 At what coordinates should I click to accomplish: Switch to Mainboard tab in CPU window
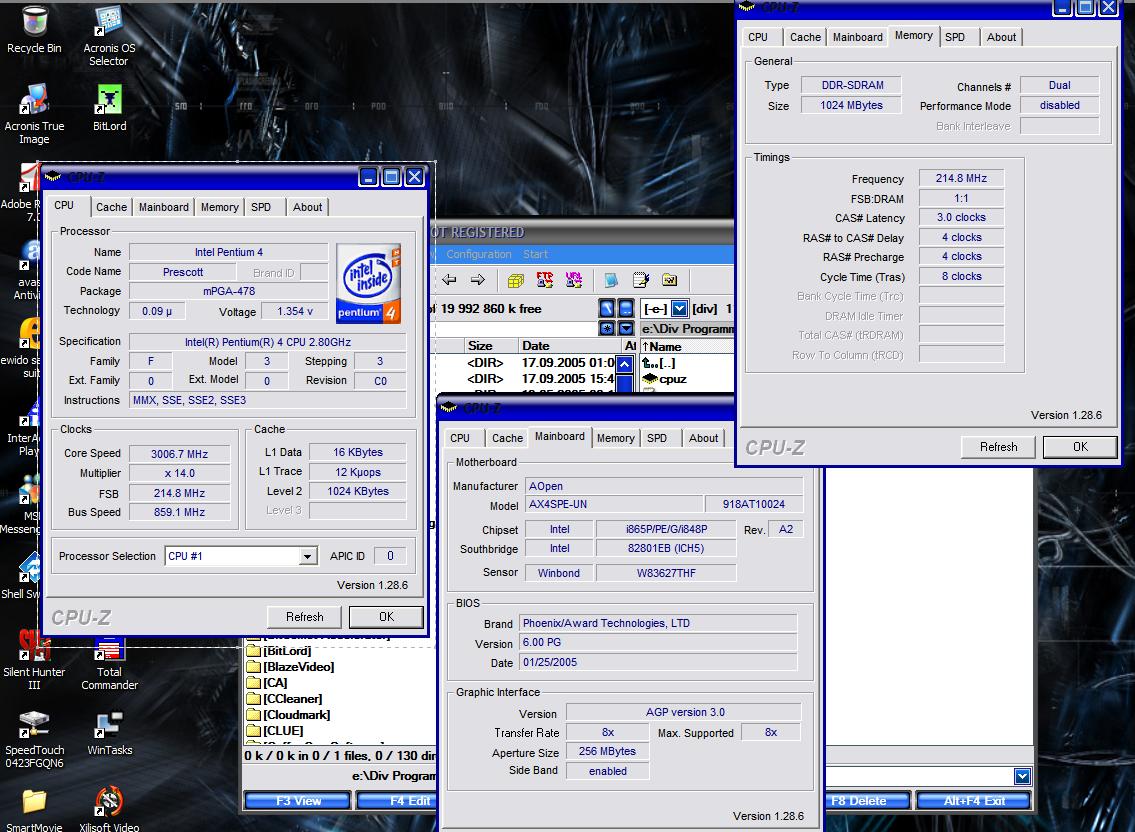[x=164, y=207]
